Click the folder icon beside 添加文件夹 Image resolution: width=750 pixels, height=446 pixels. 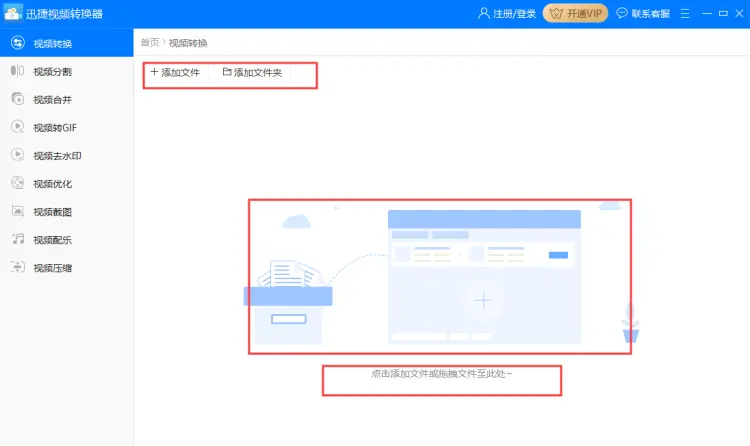(227, 72)
